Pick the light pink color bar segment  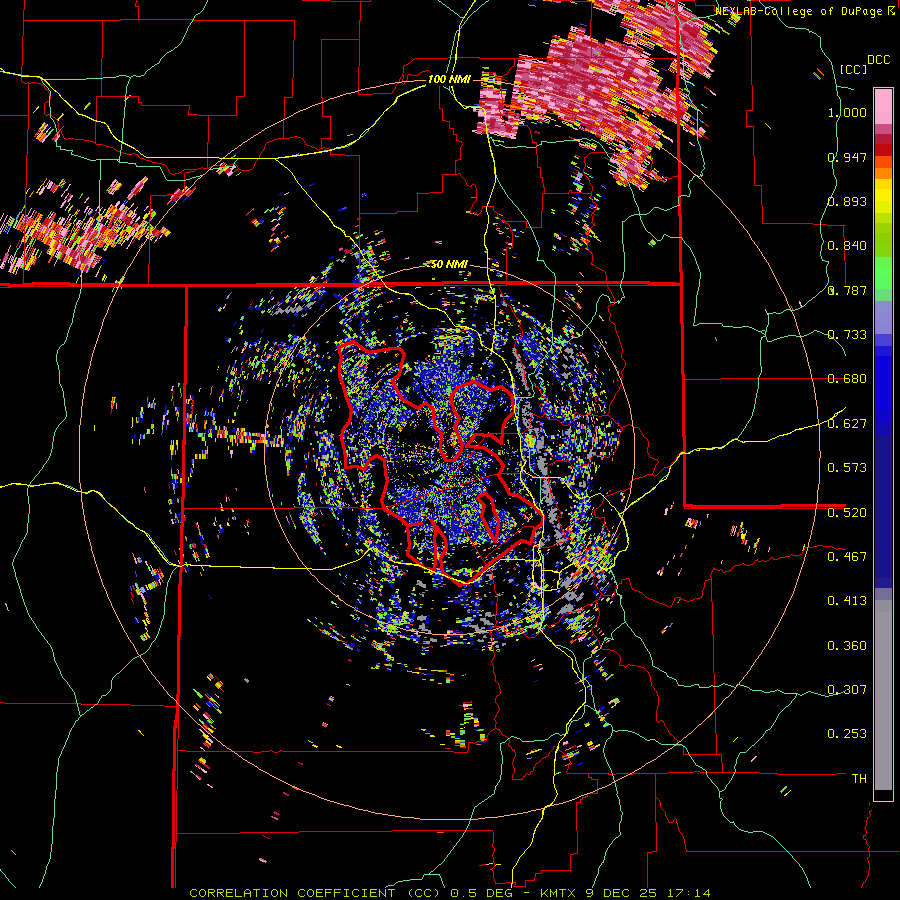[x=883, y=106]
